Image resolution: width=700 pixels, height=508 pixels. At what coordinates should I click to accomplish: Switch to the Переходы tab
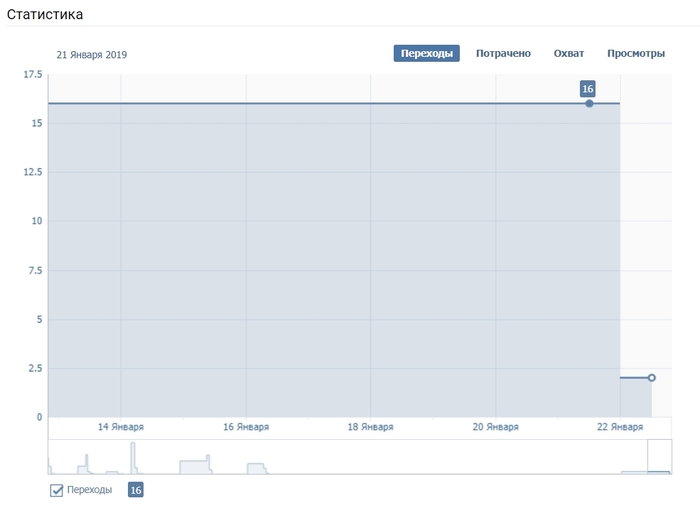pos(426,54)
